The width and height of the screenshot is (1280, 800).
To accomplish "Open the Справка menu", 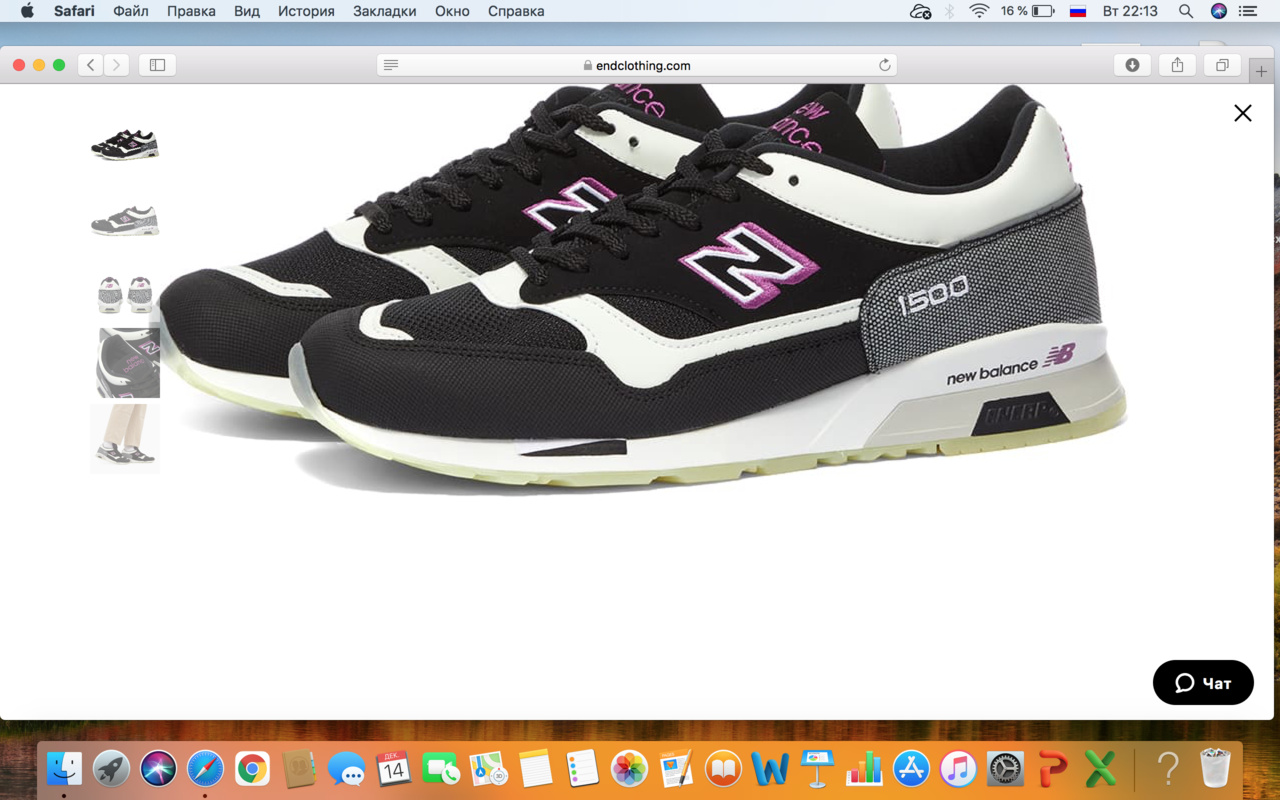I will click(516, 11).
